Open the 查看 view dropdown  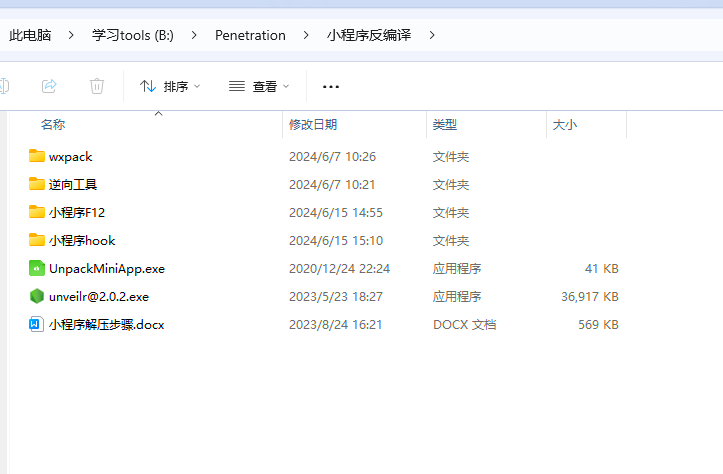259,87
